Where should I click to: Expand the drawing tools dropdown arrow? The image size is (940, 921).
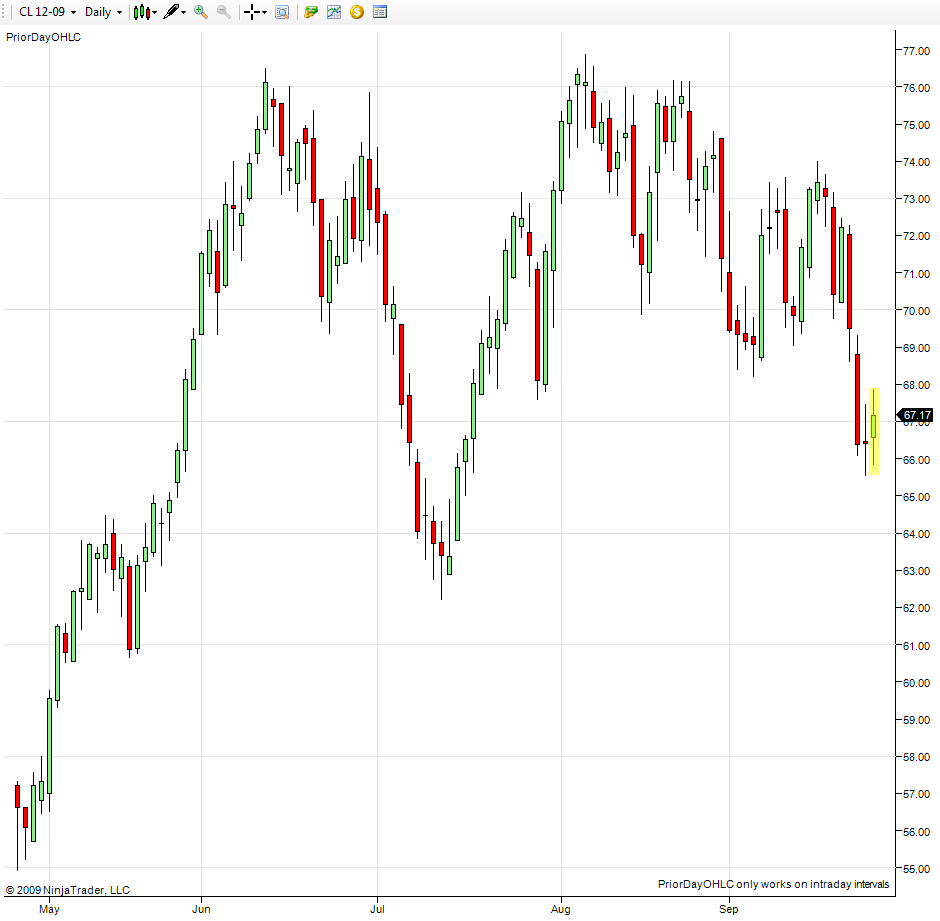pyautogui.click(x=183, y=13)
